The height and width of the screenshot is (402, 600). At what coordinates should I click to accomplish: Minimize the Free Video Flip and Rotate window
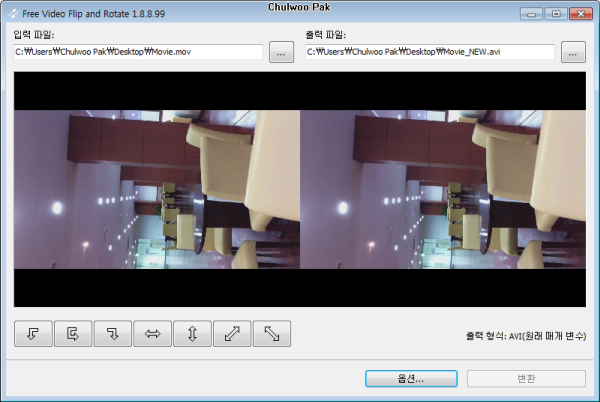click(x=530, y=14)
